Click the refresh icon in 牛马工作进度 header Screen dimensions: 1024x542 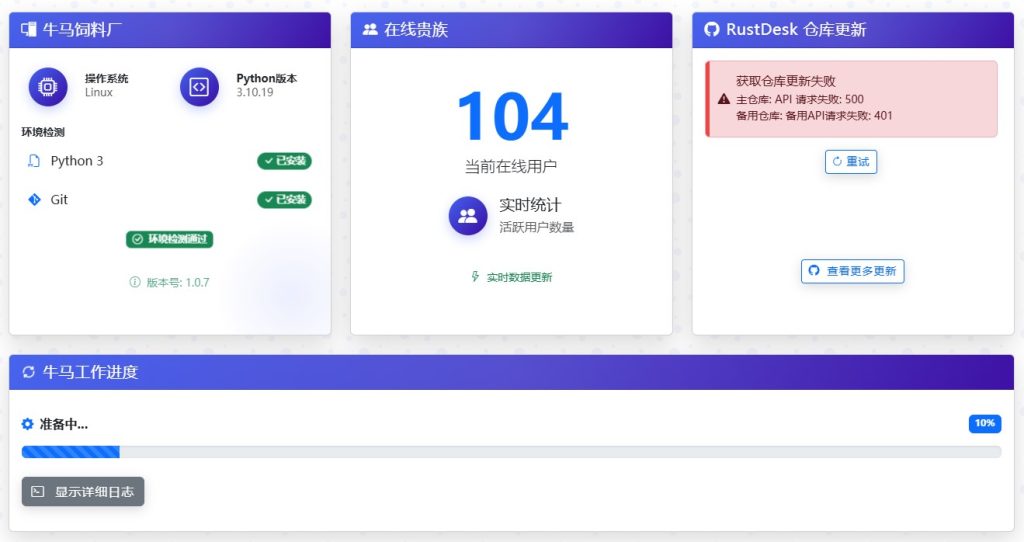click(x=28, y=372)
